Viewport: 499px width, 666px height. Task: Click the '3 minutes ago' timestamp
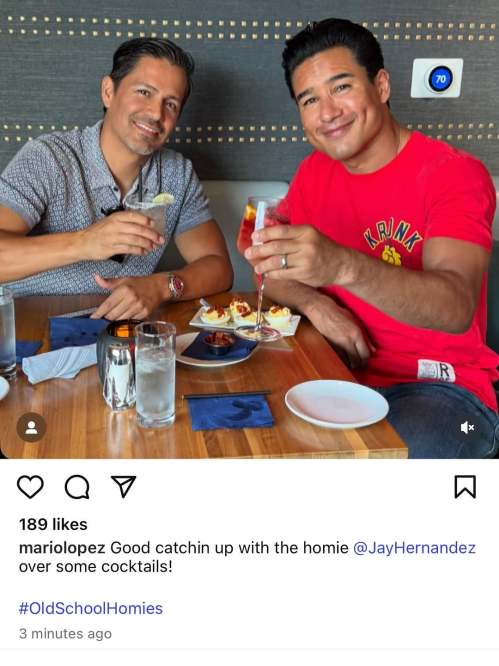[x=65, y=634]
